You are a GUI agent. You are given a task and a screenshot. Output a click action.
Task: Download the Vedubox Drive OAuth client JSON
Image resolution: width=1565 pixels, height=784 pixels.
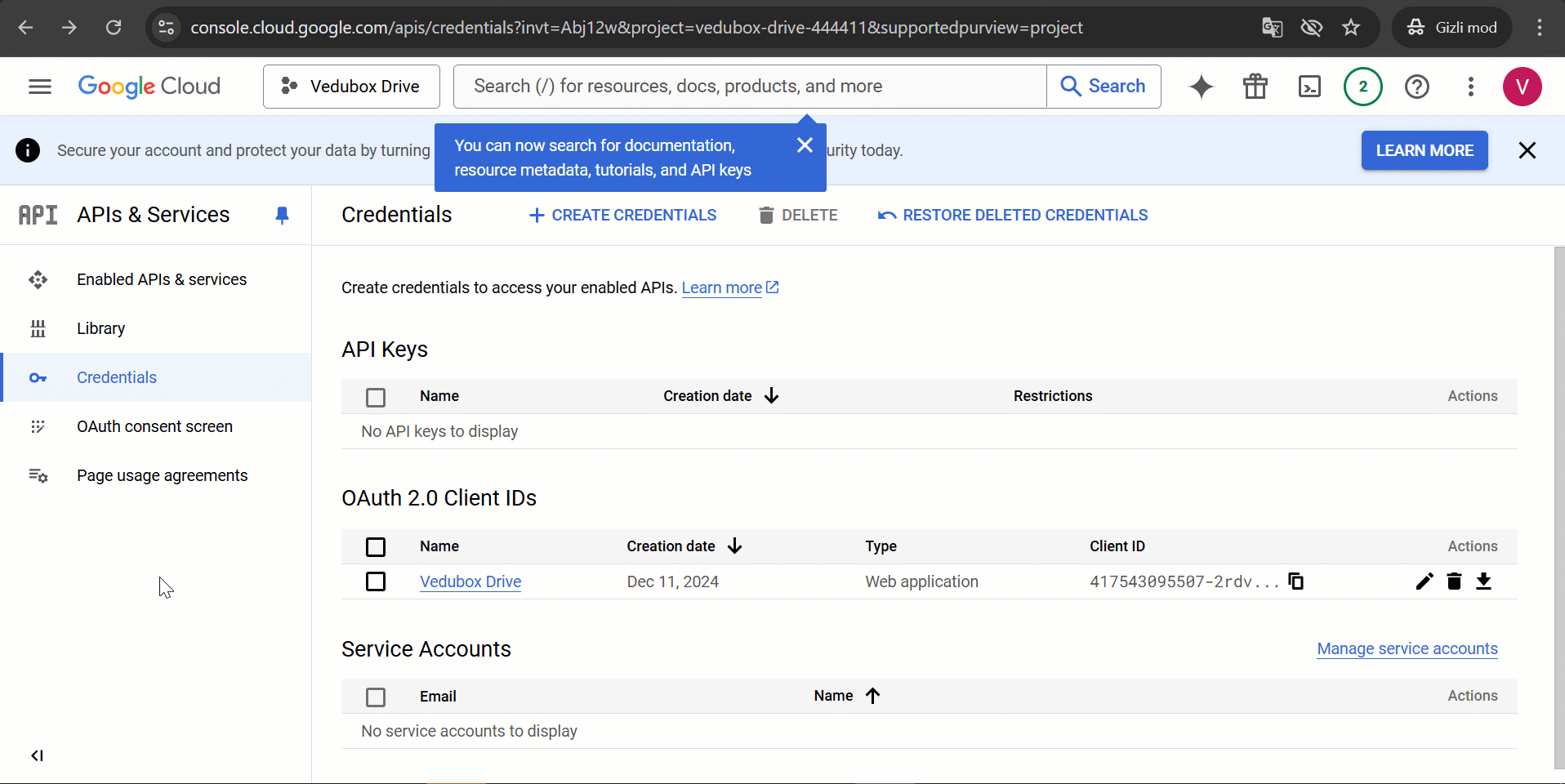(x=1483, y=581)
